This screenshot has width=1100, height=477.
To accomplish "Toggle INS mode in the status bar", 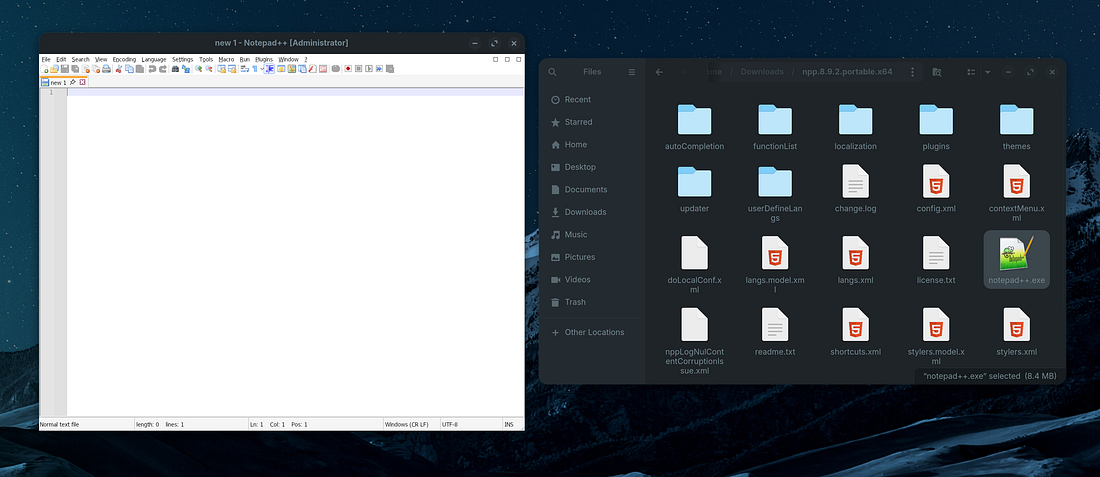I will [509, 424].
